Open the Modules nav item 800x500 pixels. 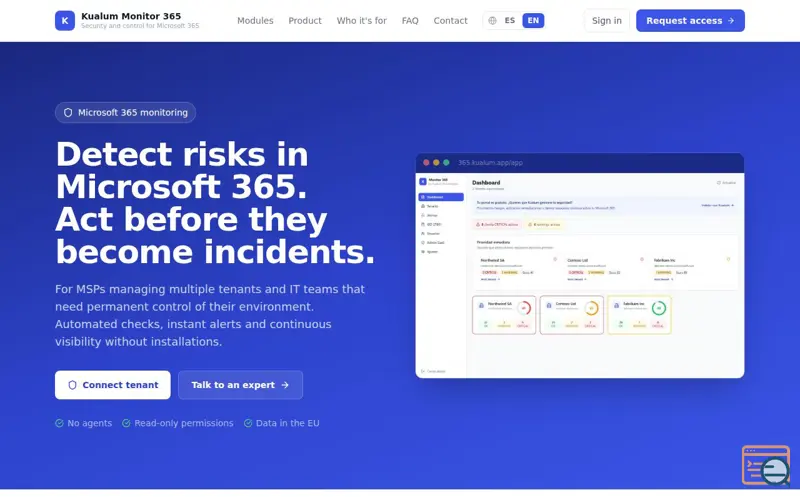pyautogui.click(x=255, y=21)
